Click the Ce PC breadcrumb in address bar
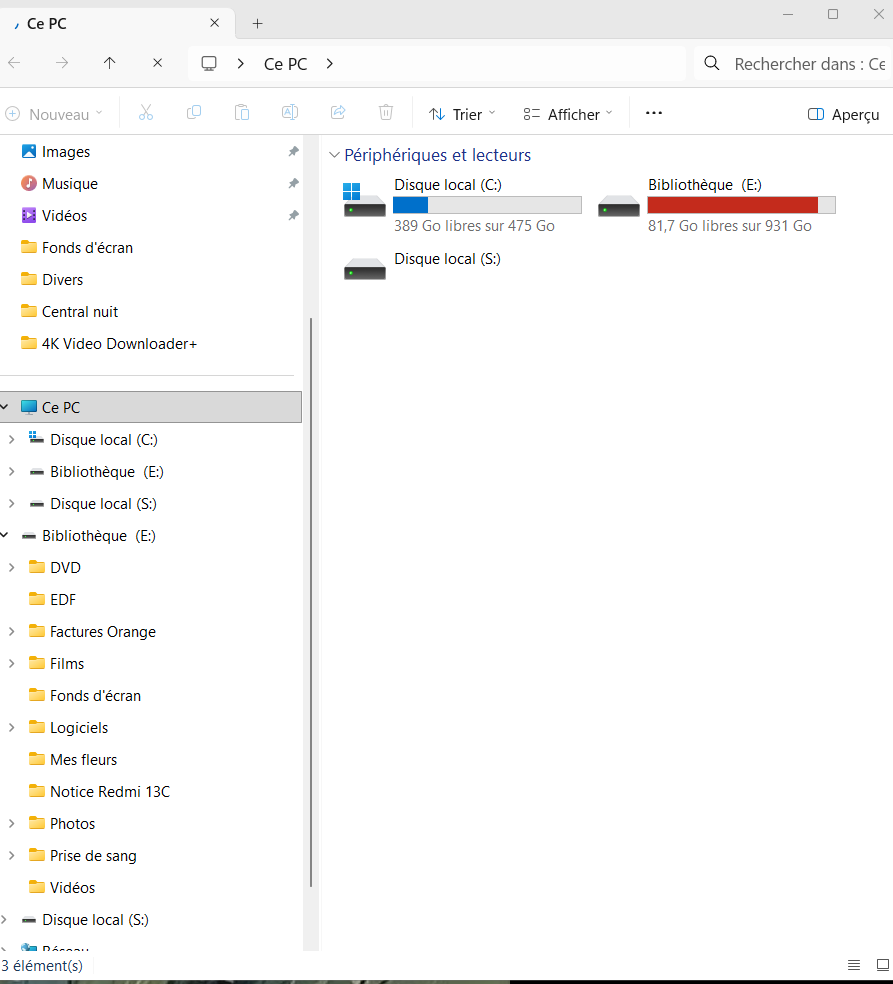Viewport: 893px width, 984px height. (286, 64)
